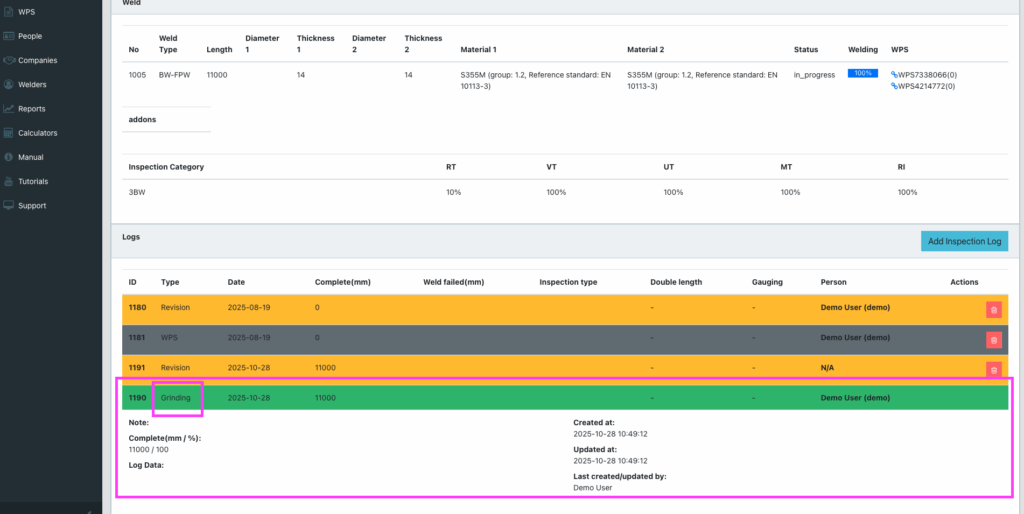The width and height of the screenshot is (1024, 514).
Task: Click the blue 100% welding progress bar
Action: pyautogui.click(x=862, y=73)
